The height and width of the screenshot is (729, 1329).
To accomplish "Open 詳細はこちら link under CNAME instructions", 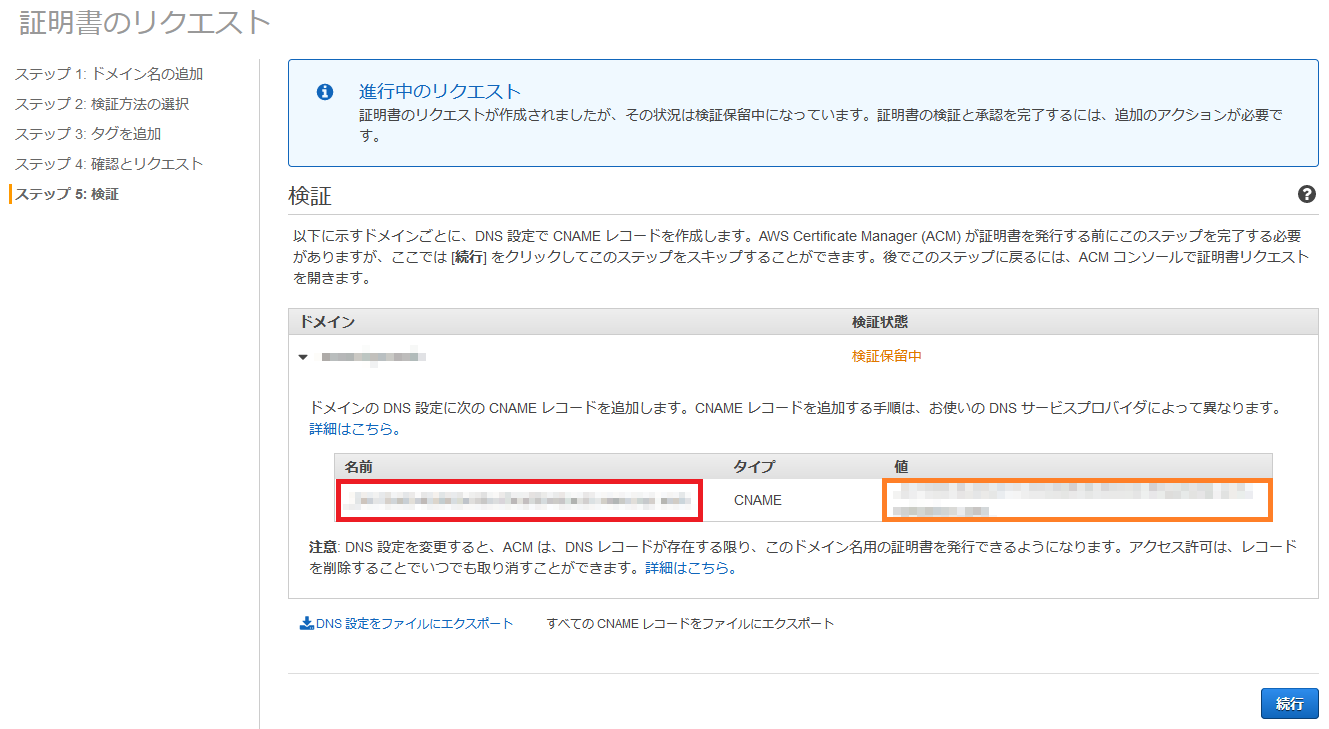I will click(351, 428).
